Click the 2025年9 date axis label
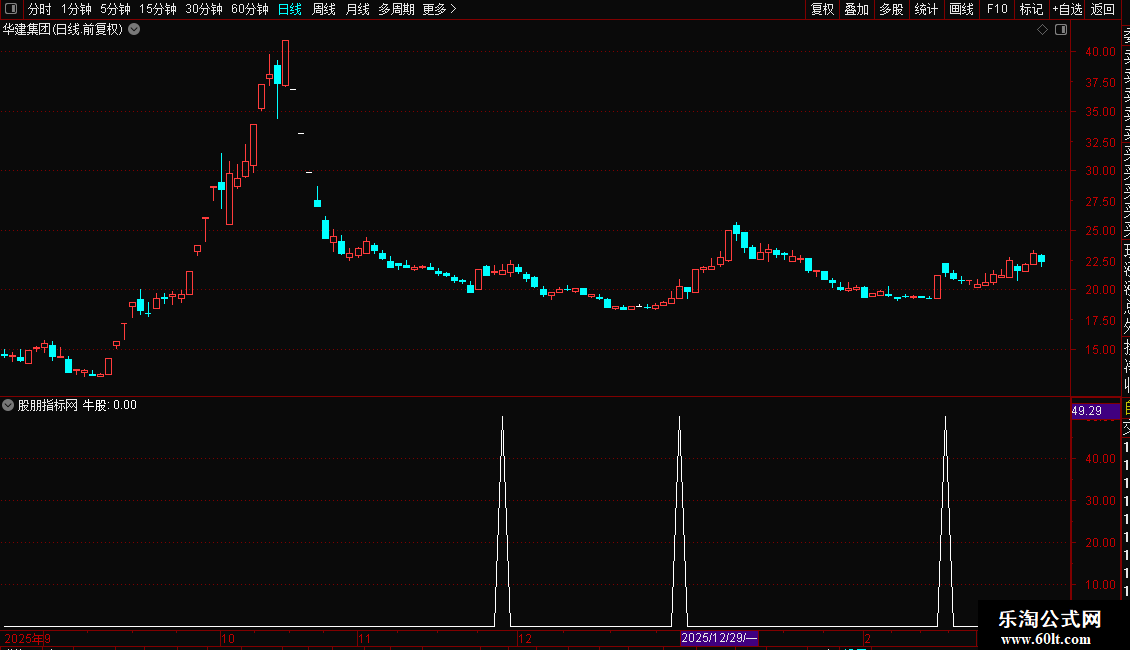The width and height of the screenshot is (1130, 650). click(x=27, y=638)
